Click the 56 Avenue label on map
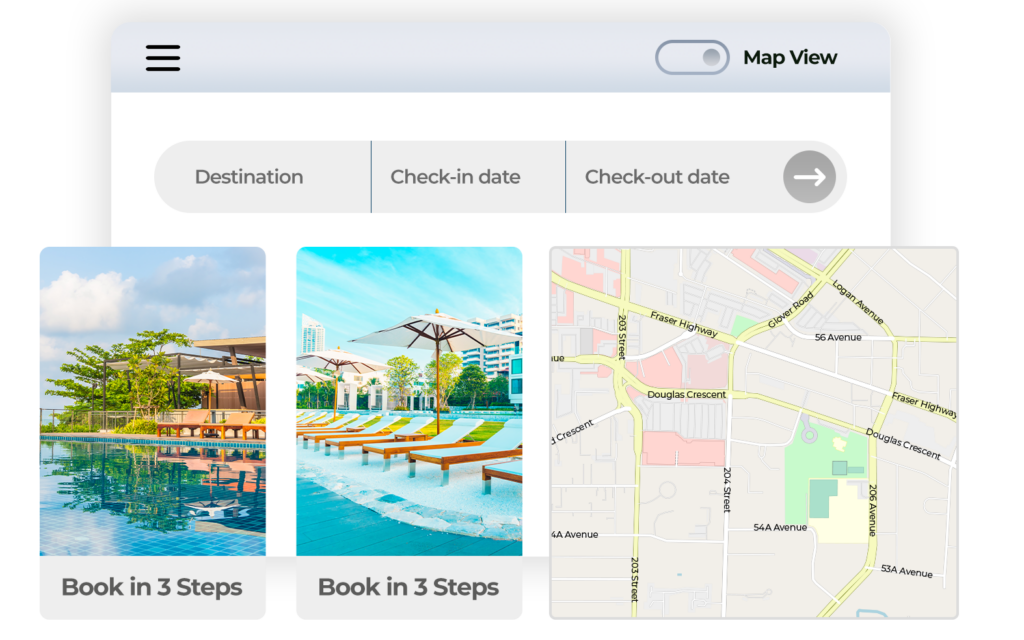Screen dimensions: 1024x640 pyautogui.click(x=838, y=338)
